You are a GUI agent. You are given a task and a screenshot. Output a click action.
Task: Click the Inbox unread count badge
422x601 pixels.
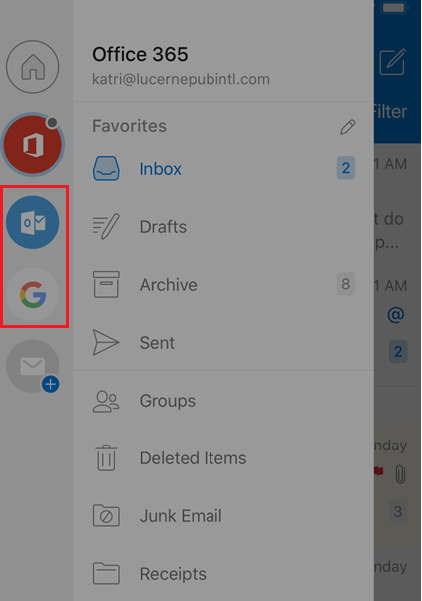point(346,168)
